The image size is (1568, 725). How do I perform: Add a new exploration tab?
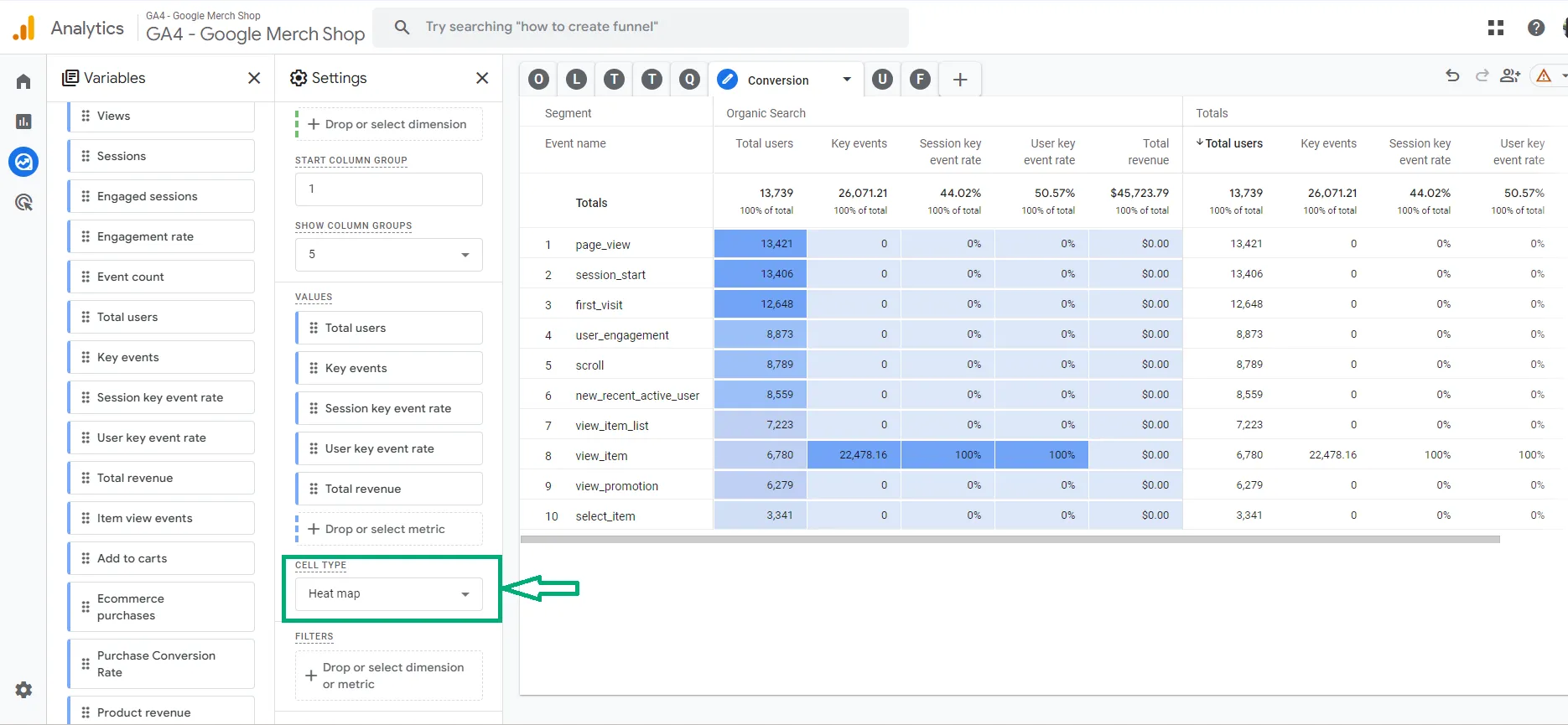coord(960,80)
